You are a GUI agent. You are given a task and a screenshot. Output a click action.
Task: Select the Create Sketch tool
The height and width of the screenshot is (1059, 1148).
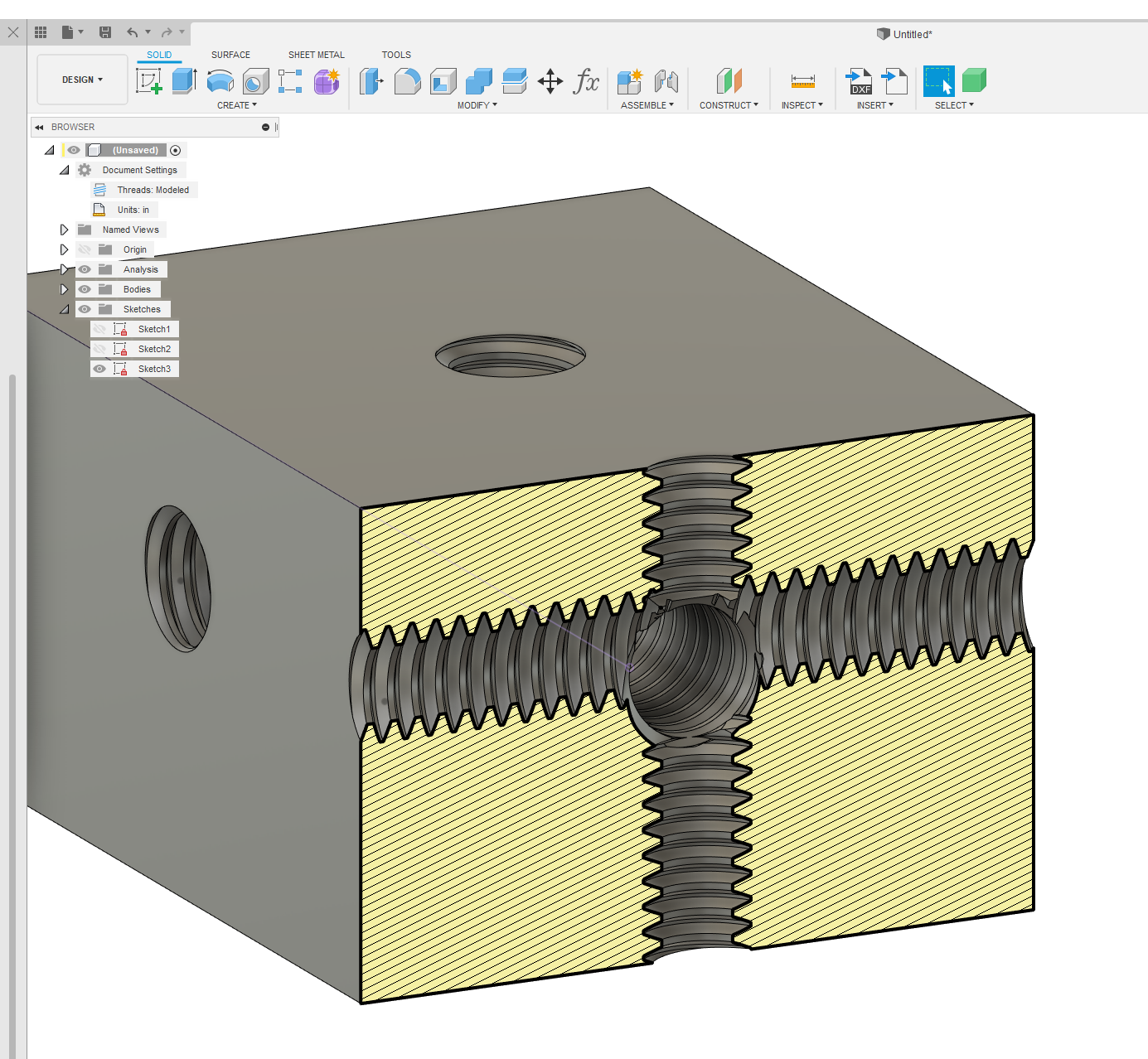point(149,80)
